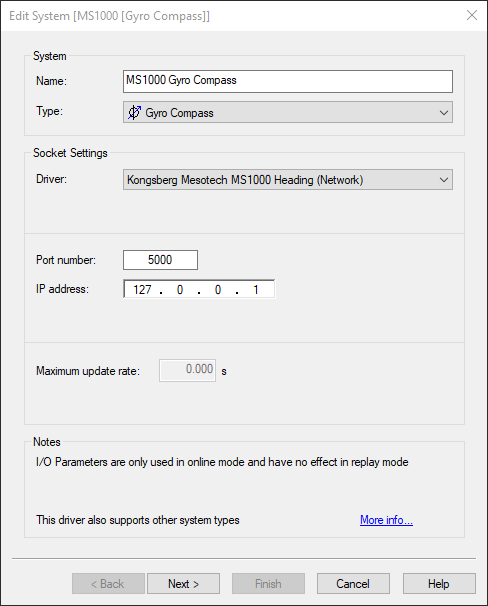This screenshot has height=606, width=488.
Task: Go to Next page of wizard
Action: pos(184,584)
